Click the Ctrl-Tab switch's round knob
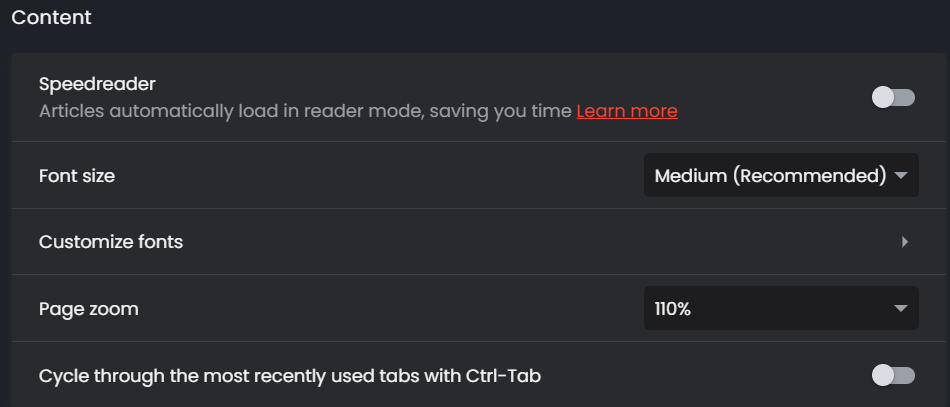 click(x=883, y=375)
